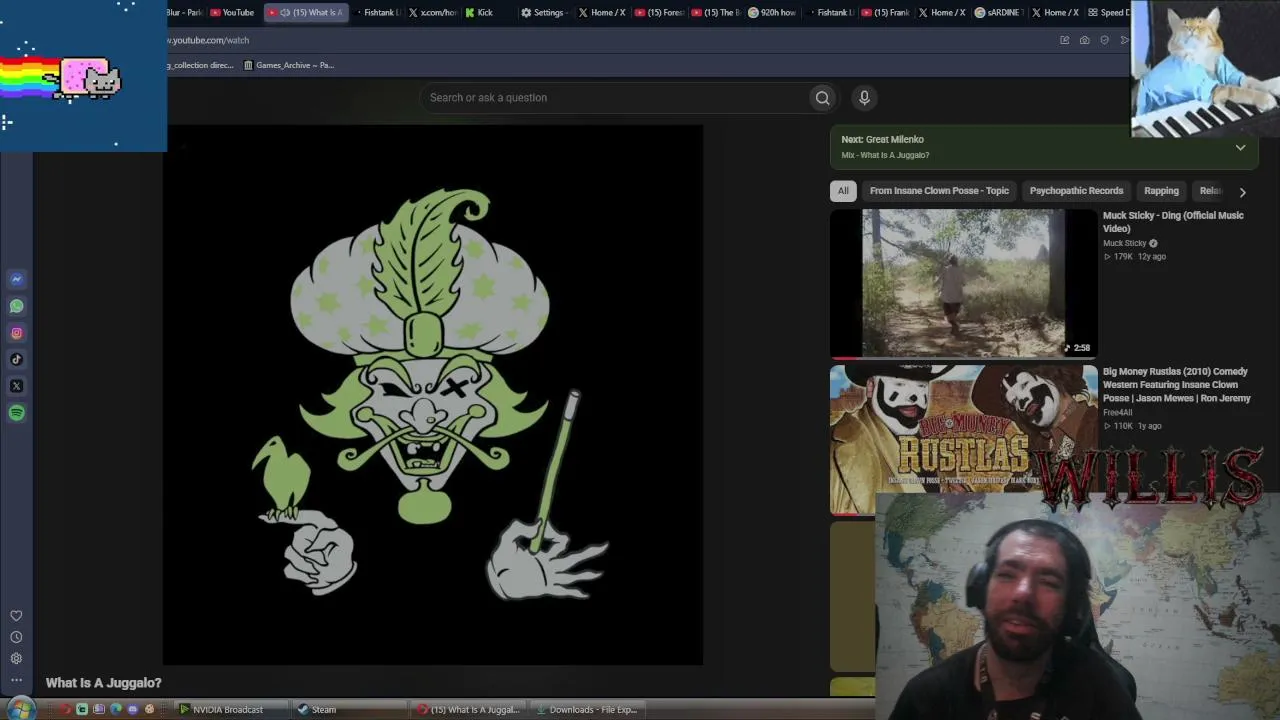The image size is (1280, 720).
Task: Click the share icon left of camera in address bar
Action: [x=1064, y=40]
